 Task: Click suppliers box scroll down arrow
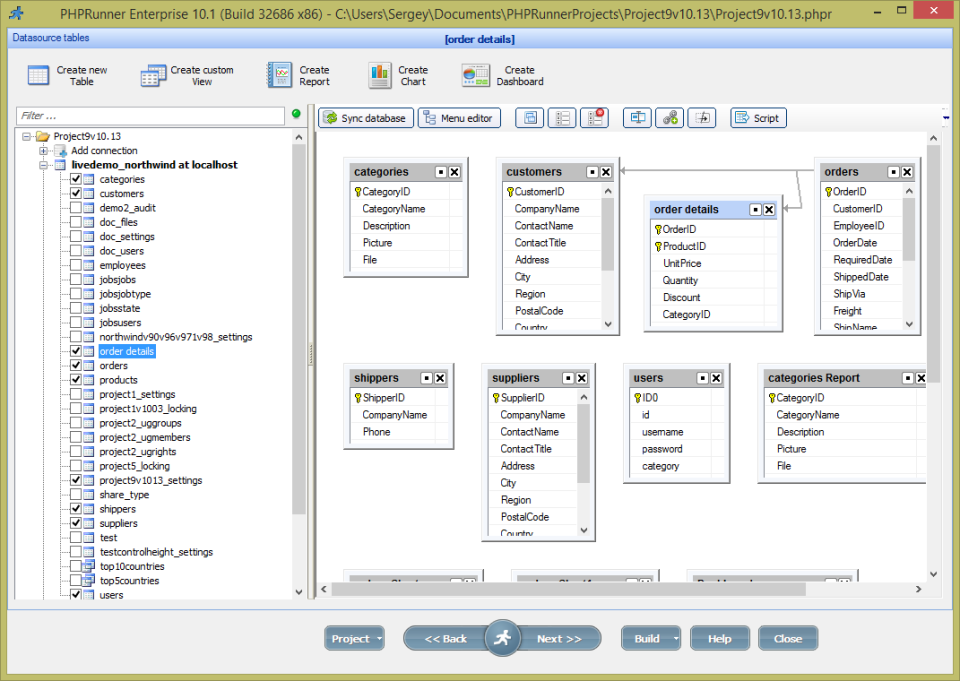[583, 530]
